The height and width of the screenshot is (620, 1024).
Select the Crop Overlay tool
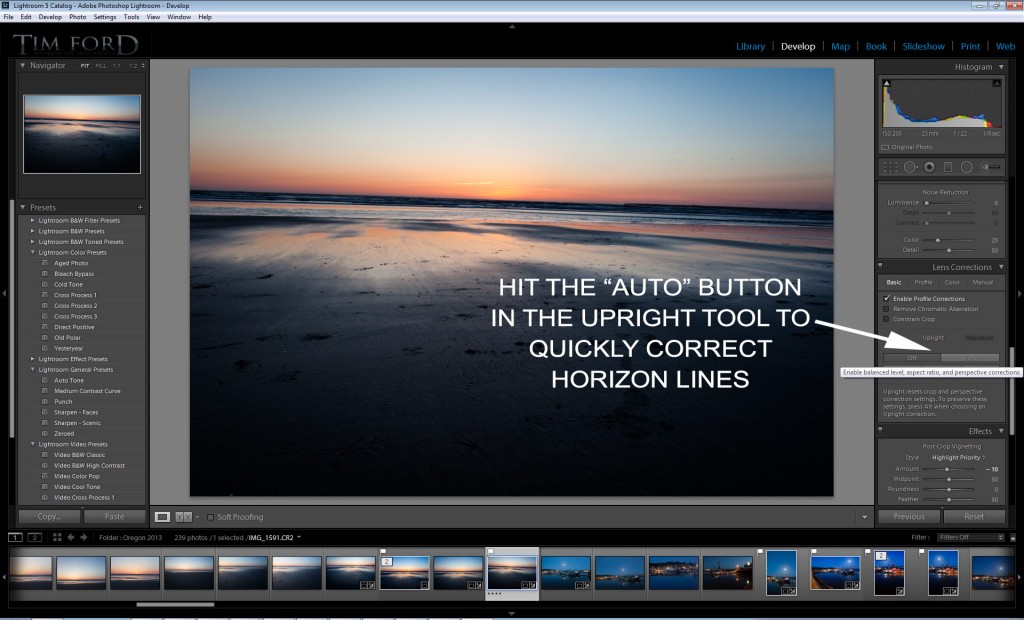tap(891, 167)
